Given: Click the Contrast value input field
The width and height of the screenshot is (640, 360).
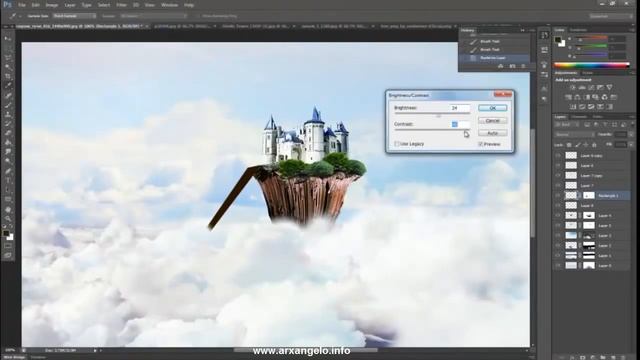Looking at the screenshot, I should 460,124.
